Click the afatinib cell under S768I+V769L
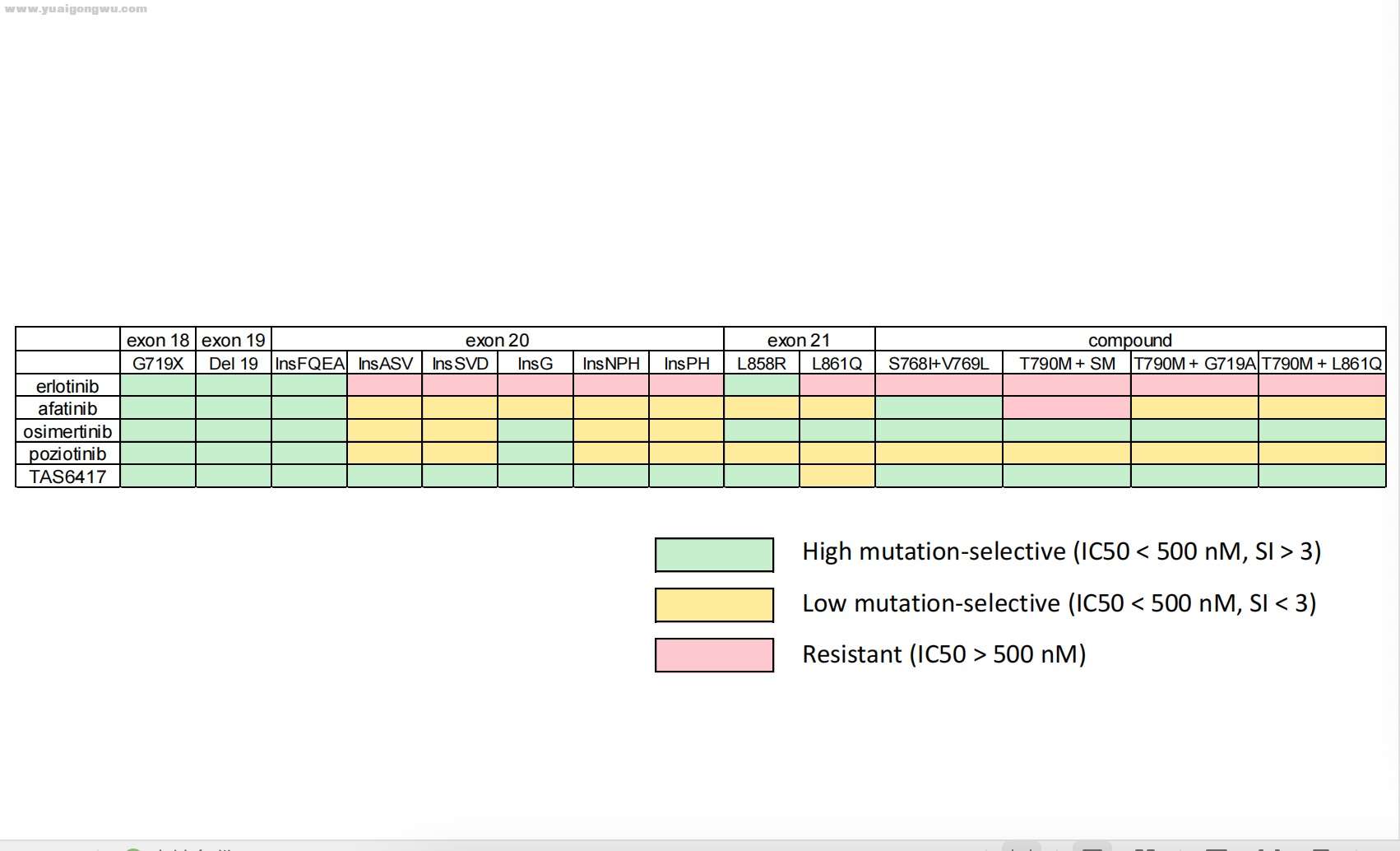1400x851 pixels. pyautogui.click(x=939, y=408)
